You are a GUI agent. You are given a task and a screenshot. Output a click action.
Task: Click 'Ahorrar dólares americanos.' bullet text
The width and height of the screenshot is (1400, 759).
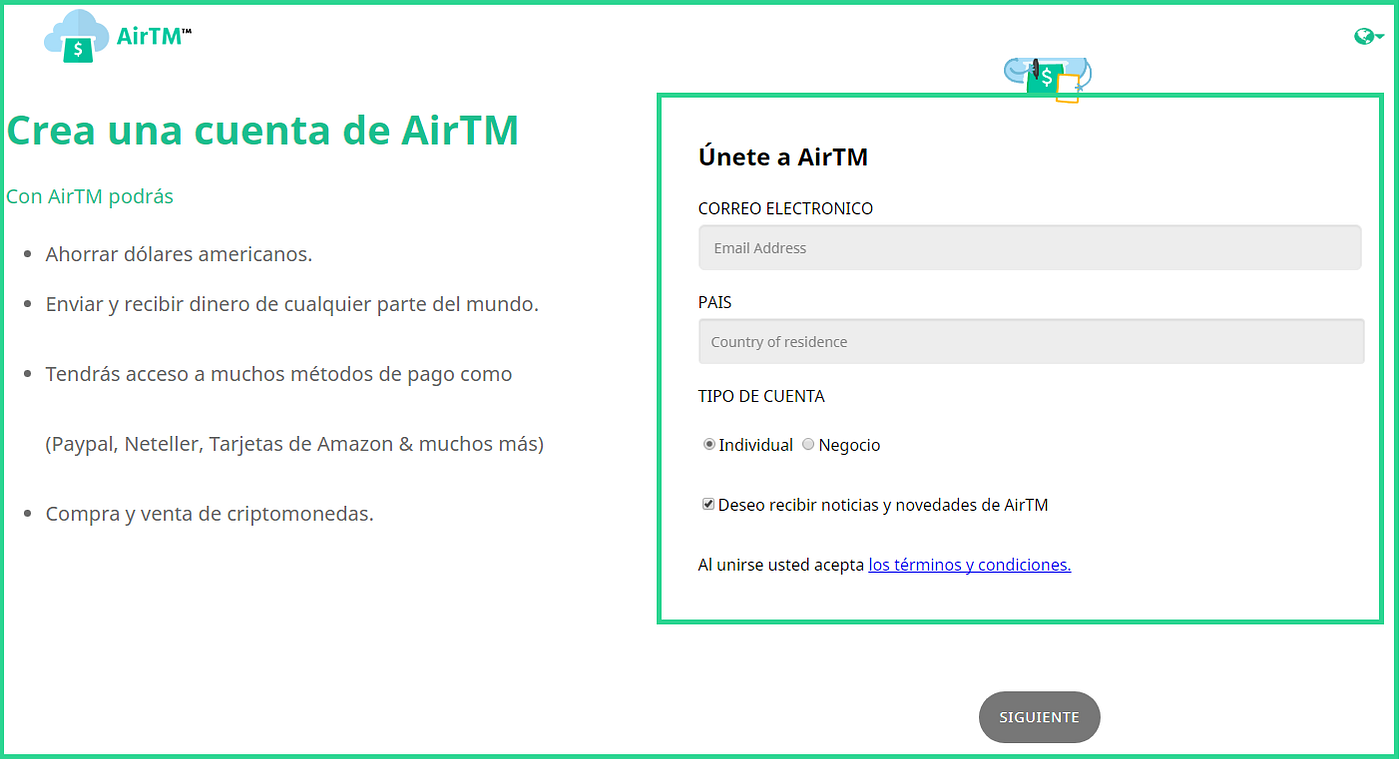(x=179, y=254)
